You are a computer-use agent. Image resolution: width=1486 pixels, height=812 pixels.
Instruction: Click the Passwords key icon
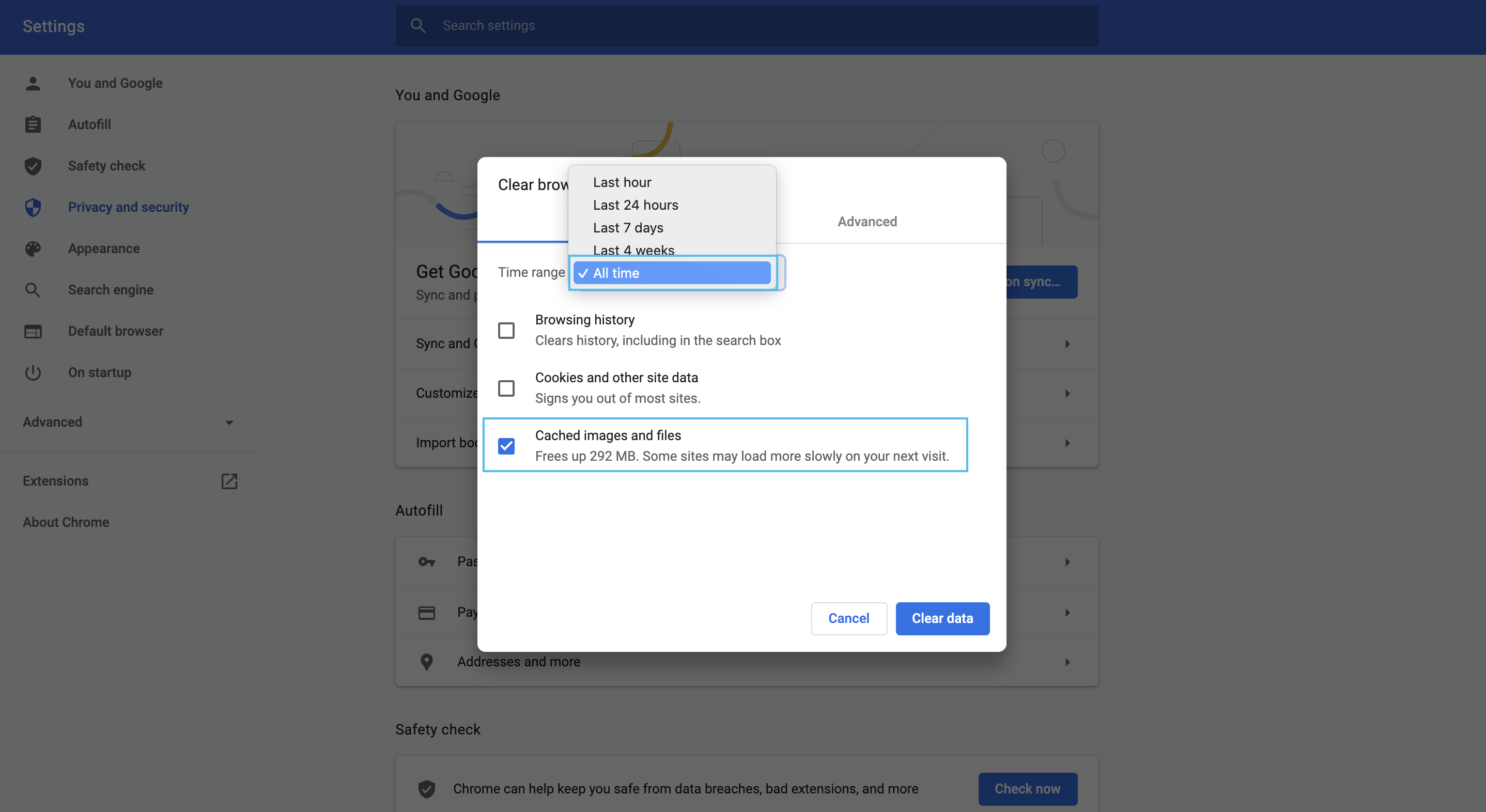[426, 561]
